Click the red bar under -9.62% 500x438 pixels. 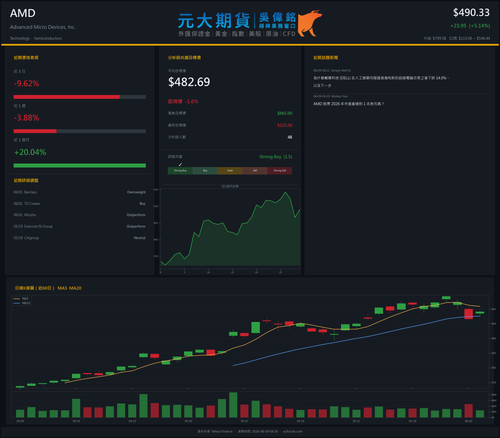[x=66, y=97]
